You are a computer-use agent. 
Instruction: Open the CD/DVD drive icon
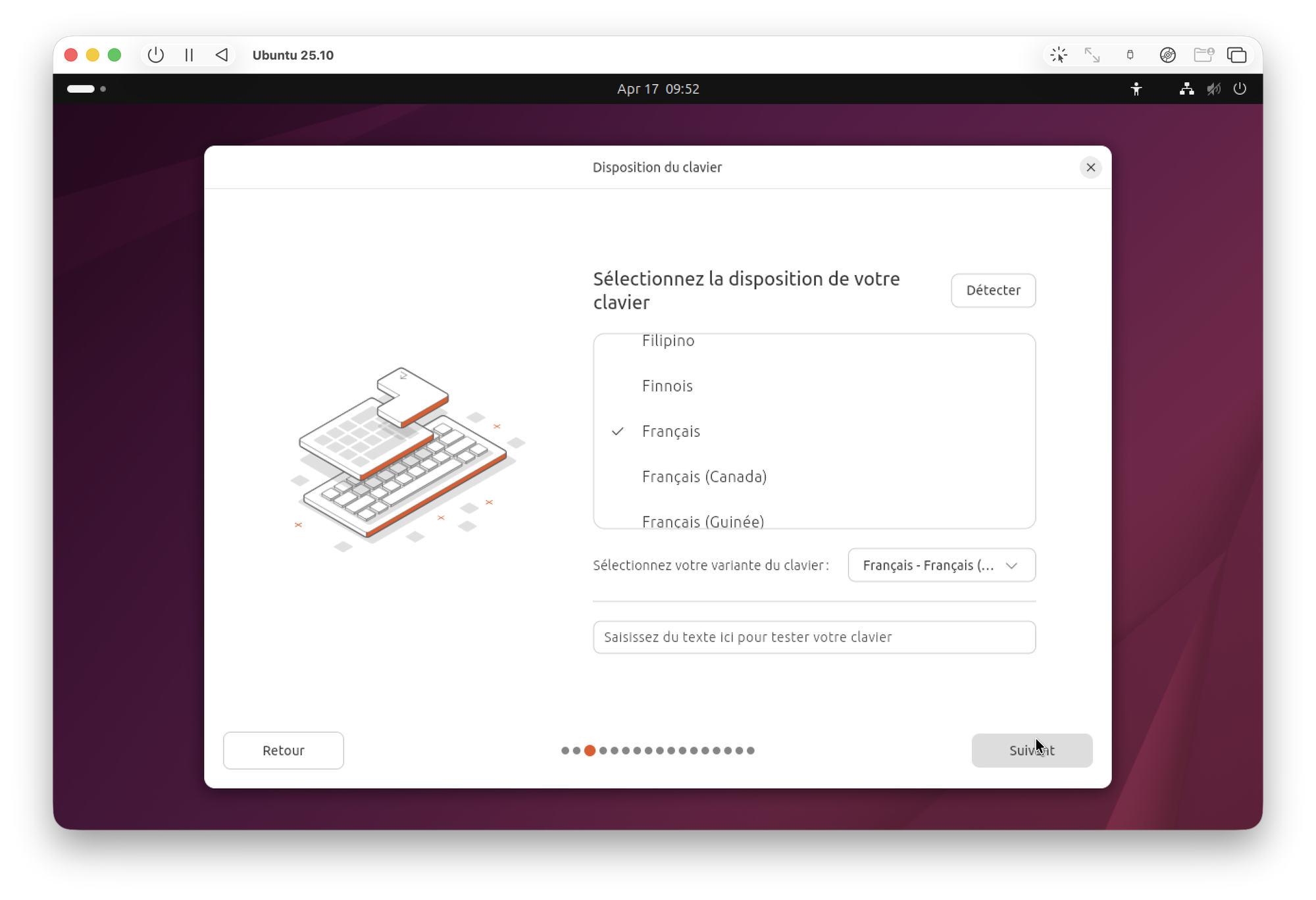1167,55
